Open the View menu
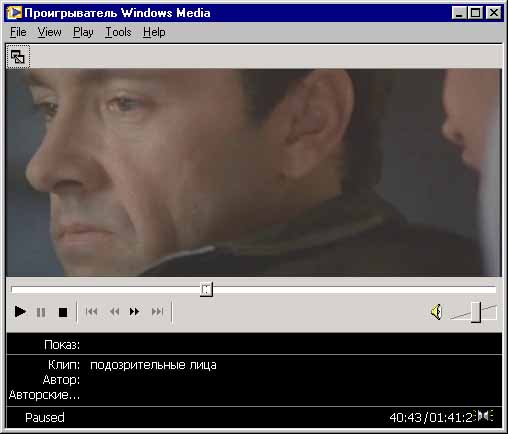508x434 pixels. [x=49, y=32]
